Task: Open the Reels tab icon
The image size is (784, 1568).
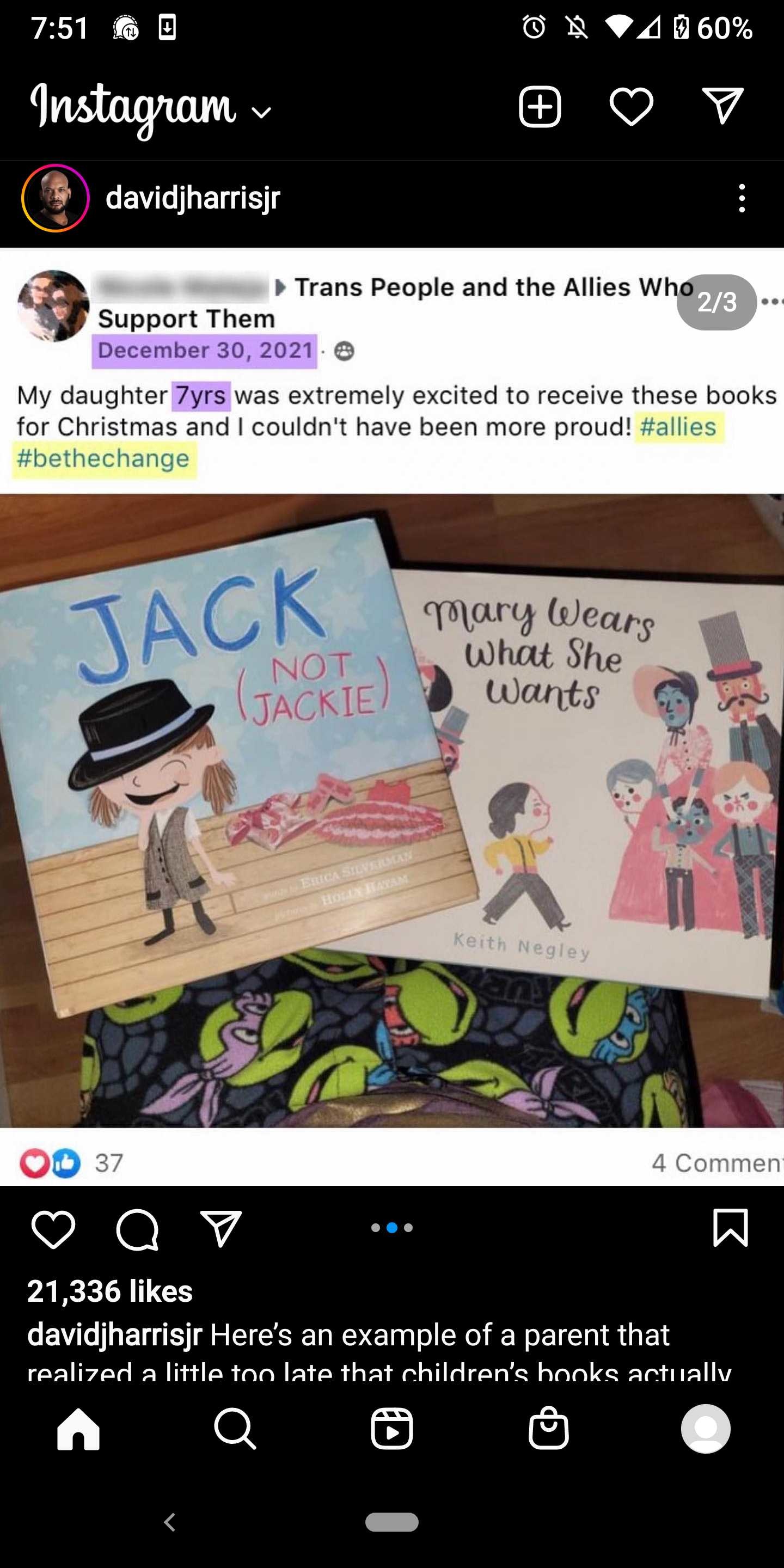Action: tap(391, 1428)
